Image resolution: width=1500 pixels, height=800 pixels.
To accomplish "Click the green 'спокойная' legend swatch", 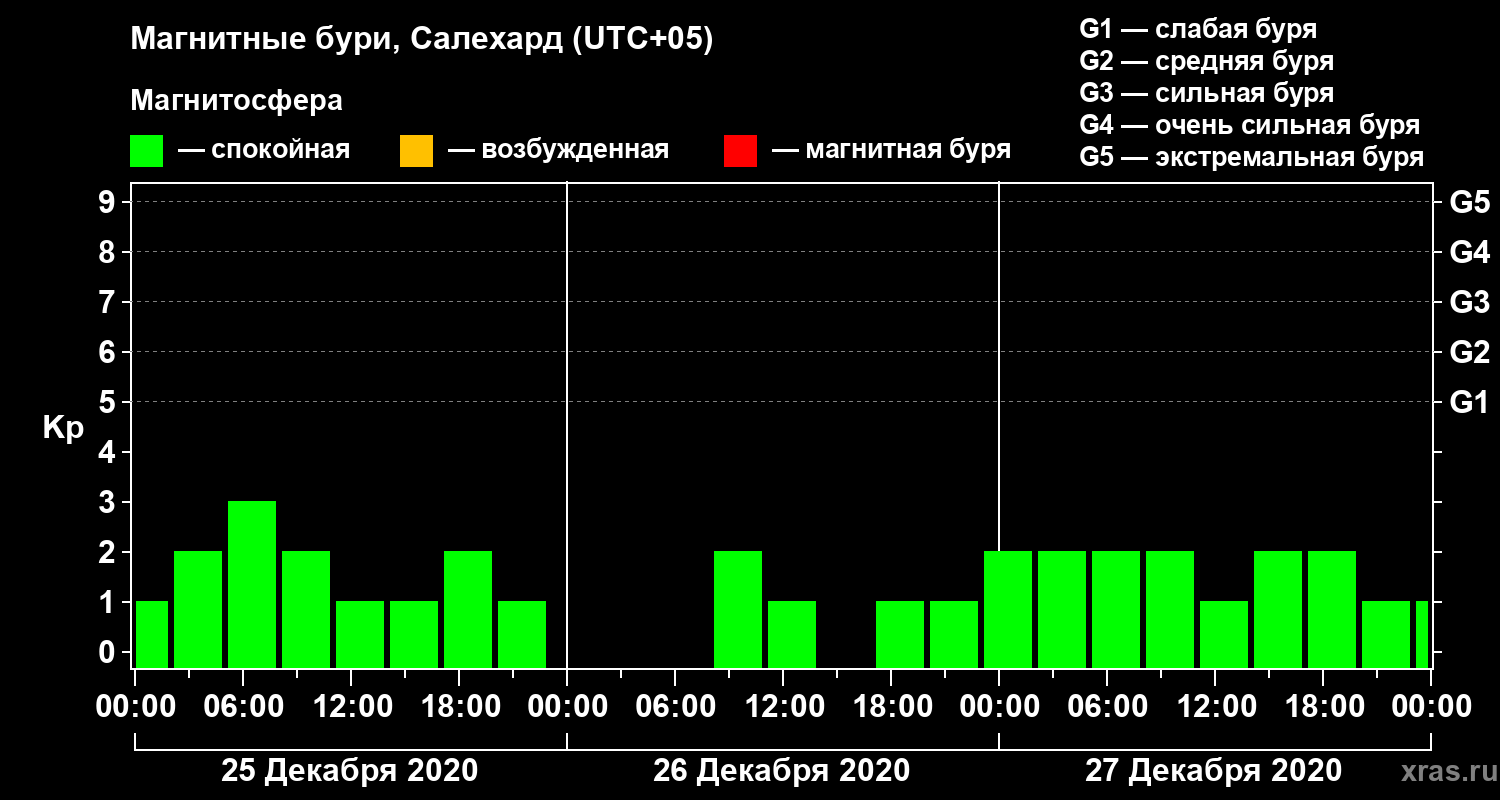I will (147, 150).
